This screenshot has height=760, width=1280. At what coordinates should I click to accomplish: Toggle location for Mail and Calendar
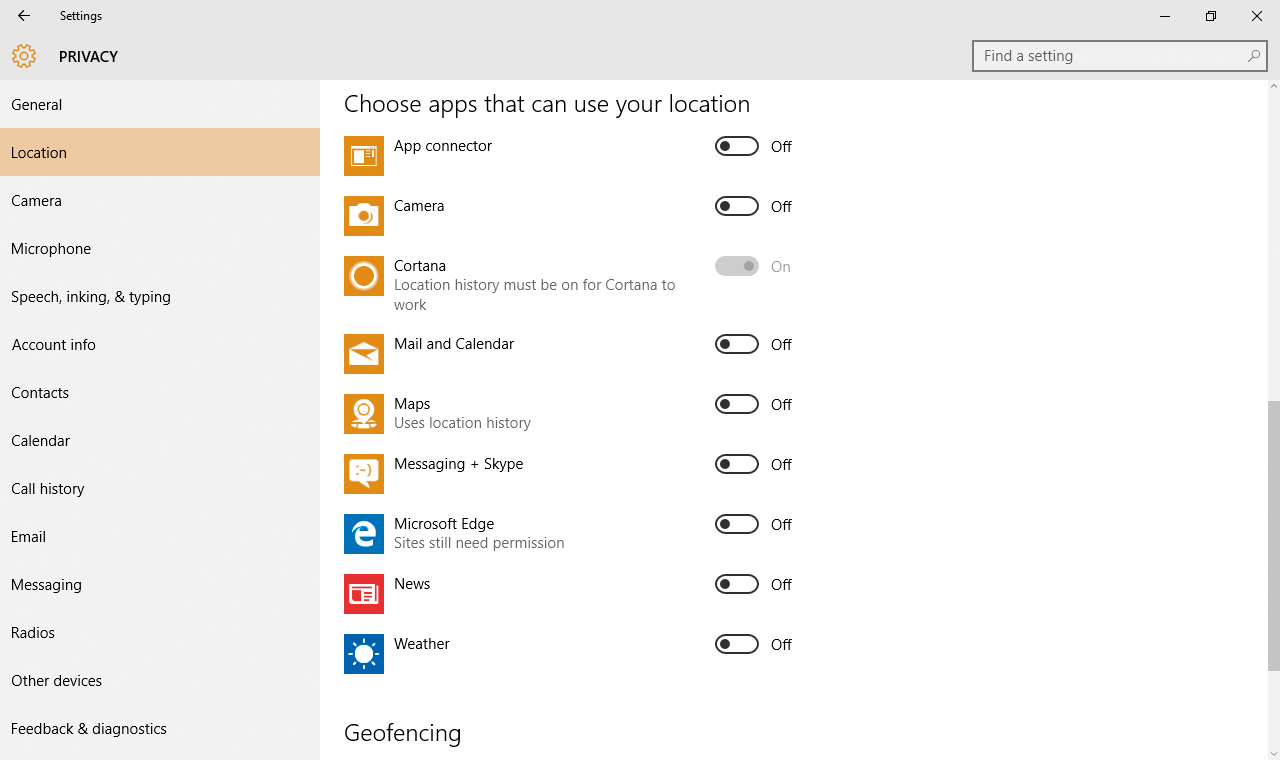coord(737,345)
